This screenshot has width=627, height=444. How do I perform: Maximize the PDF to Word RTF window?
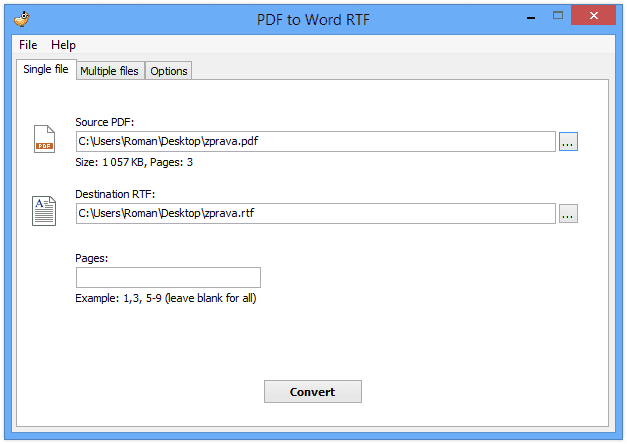point(558,16)
